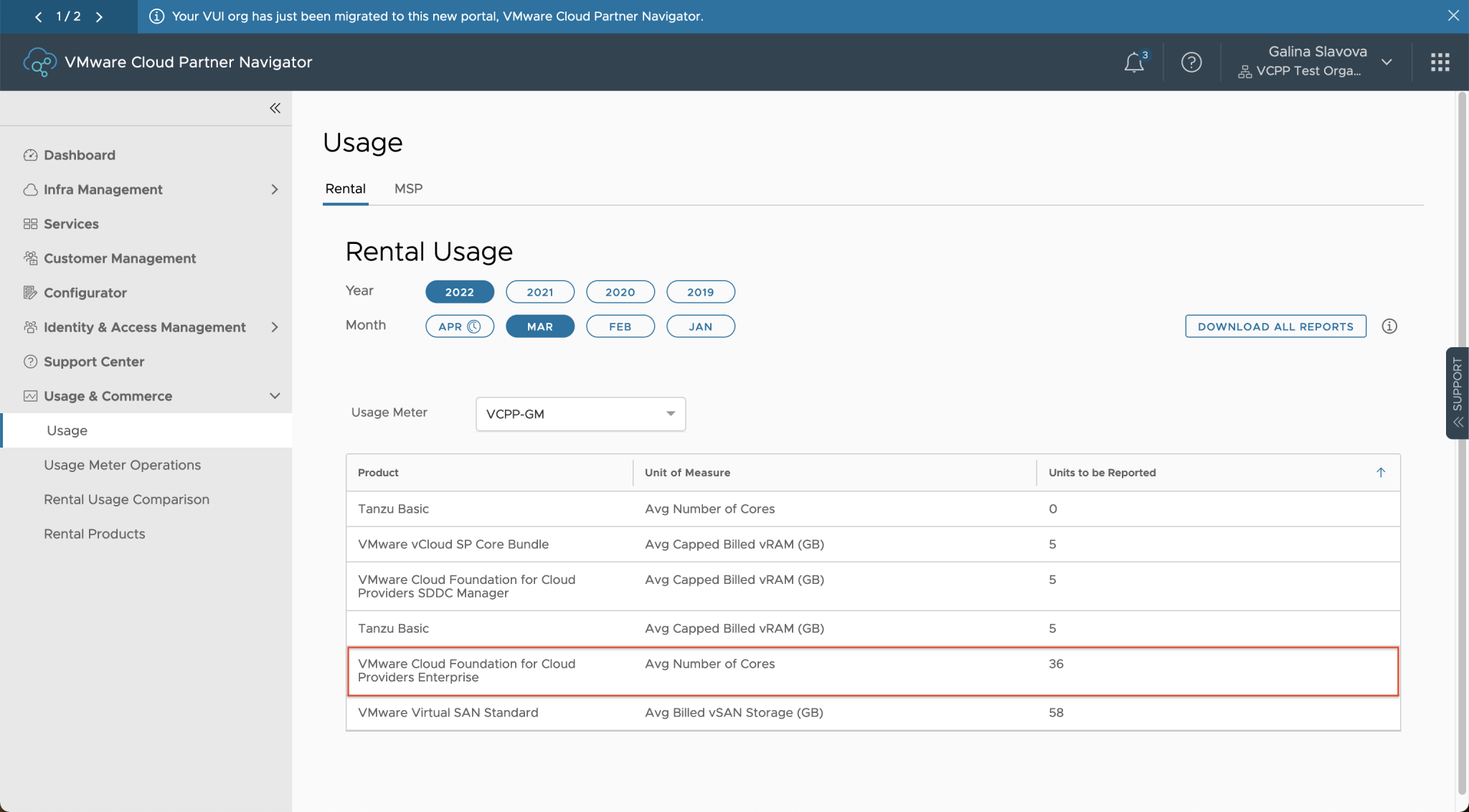
Task: Open the app launcher grid icon
Action: (x=1439, y=62)
